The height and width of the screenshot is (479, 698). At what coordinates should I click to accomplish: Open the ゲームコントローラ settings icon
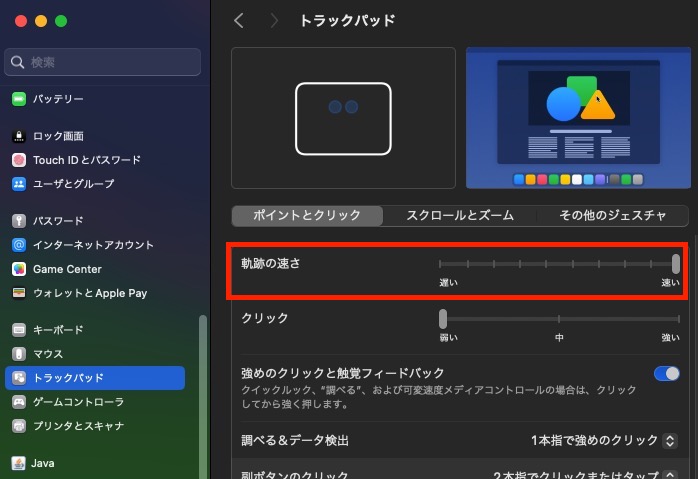(x=18, y=402)
